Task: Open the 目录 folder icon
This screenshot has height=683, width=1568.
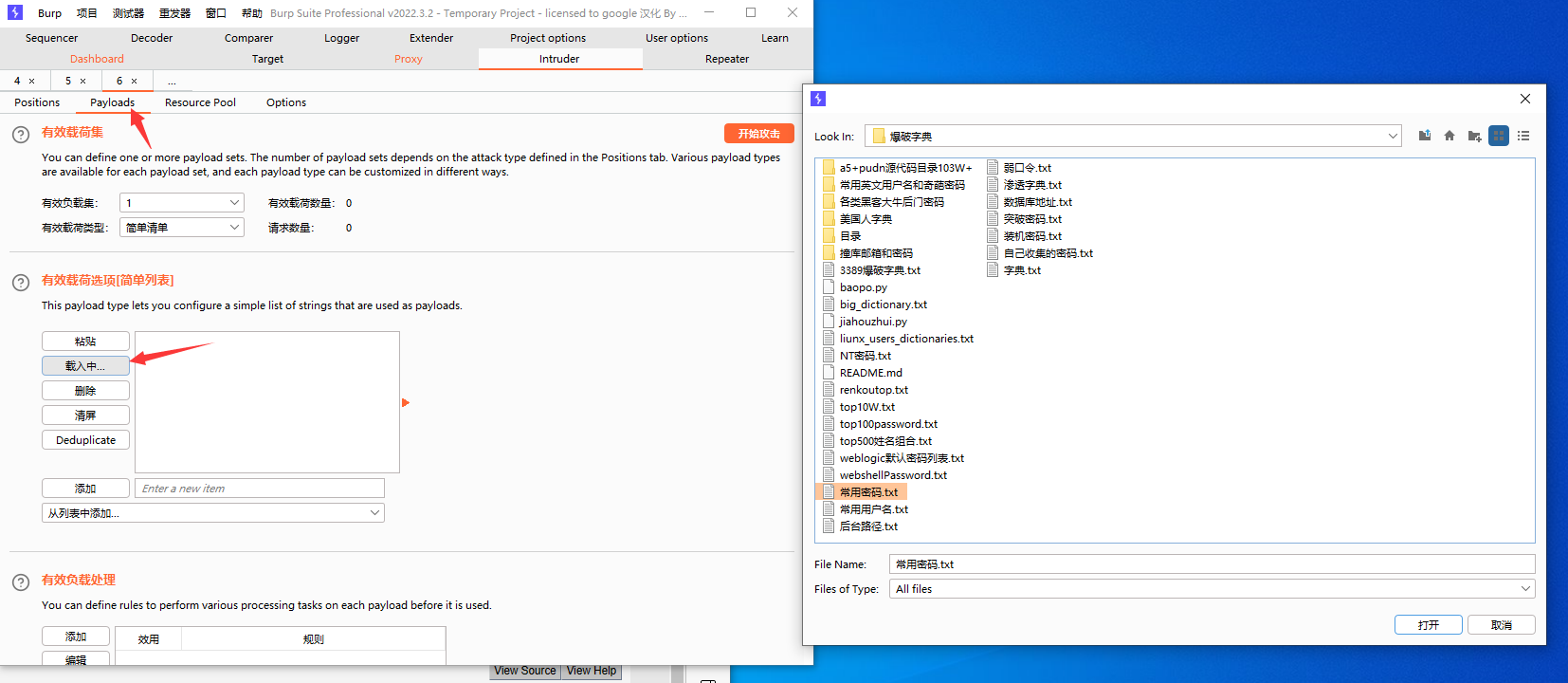Action: click(829, 236)
